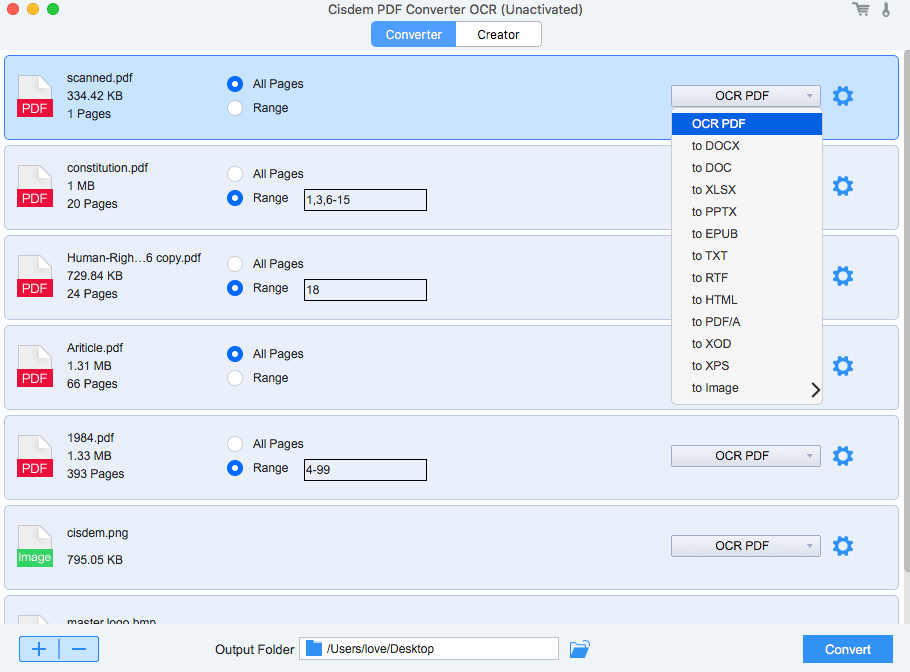Open the shopping cart purchase icon
The image size is (910, 672).
tap(860, 9)
